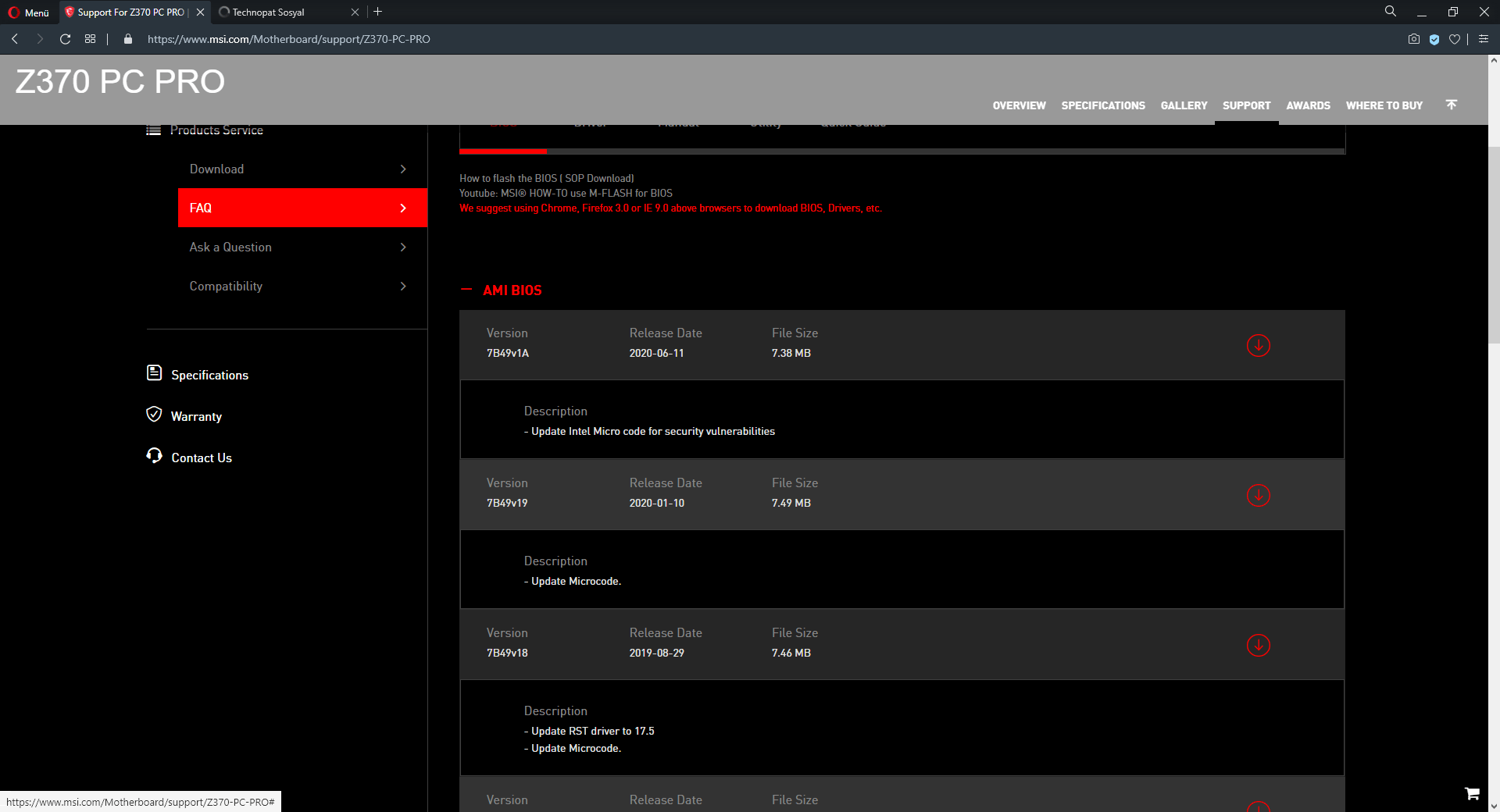
Task: Open Opera Menu button
Action: (29, 12)
